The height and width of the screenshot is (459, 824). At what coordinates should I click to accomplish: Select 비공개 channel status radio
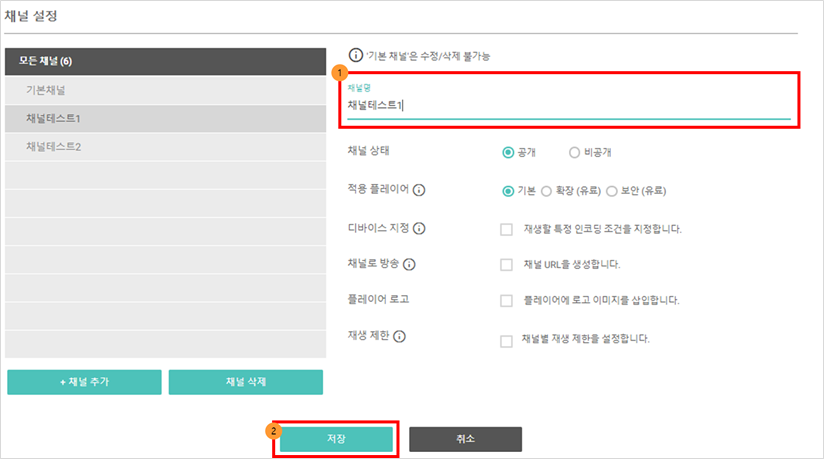pos(574,152)
